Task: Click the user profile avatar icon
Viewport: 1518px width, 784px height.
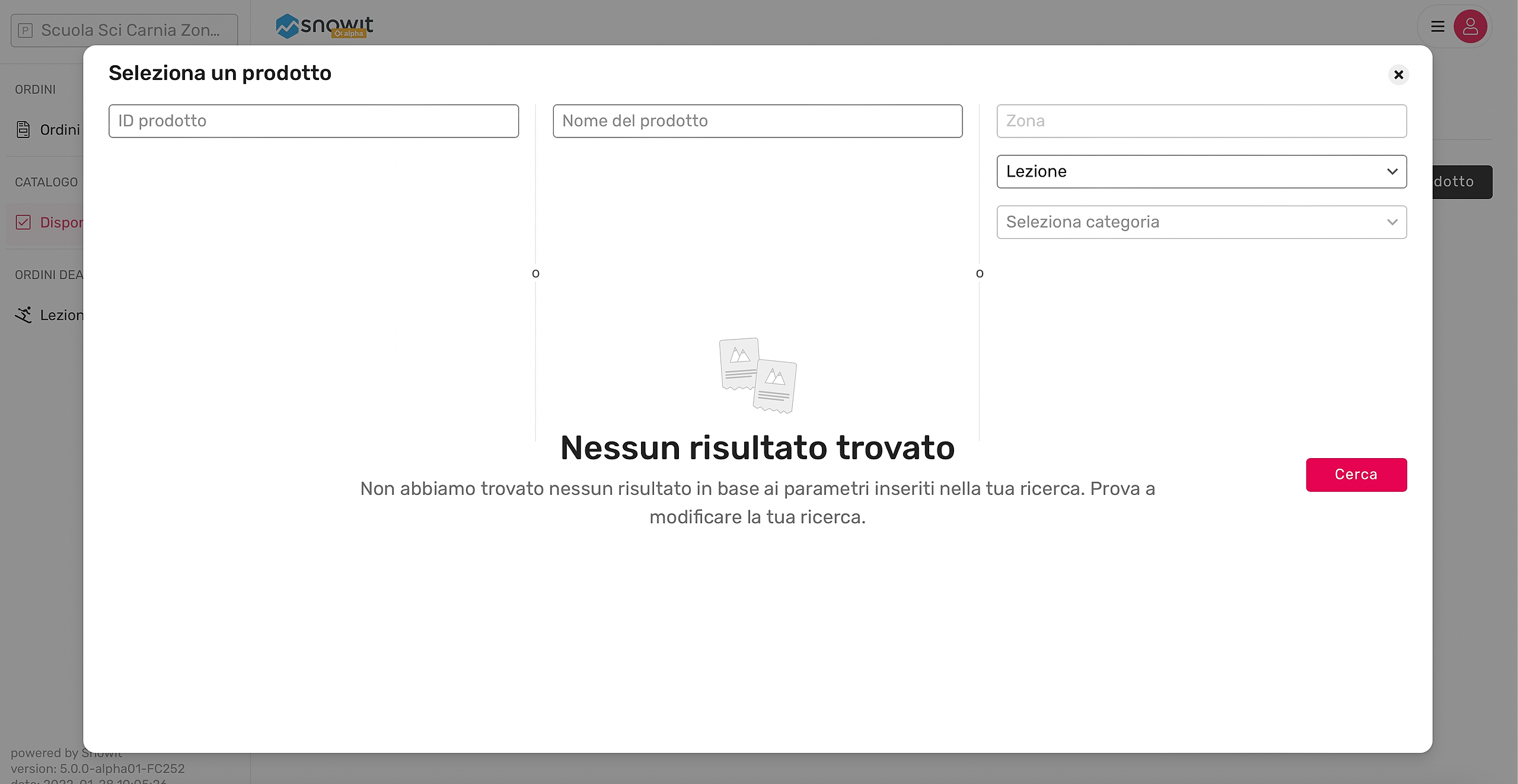Action: [1470, 27]
